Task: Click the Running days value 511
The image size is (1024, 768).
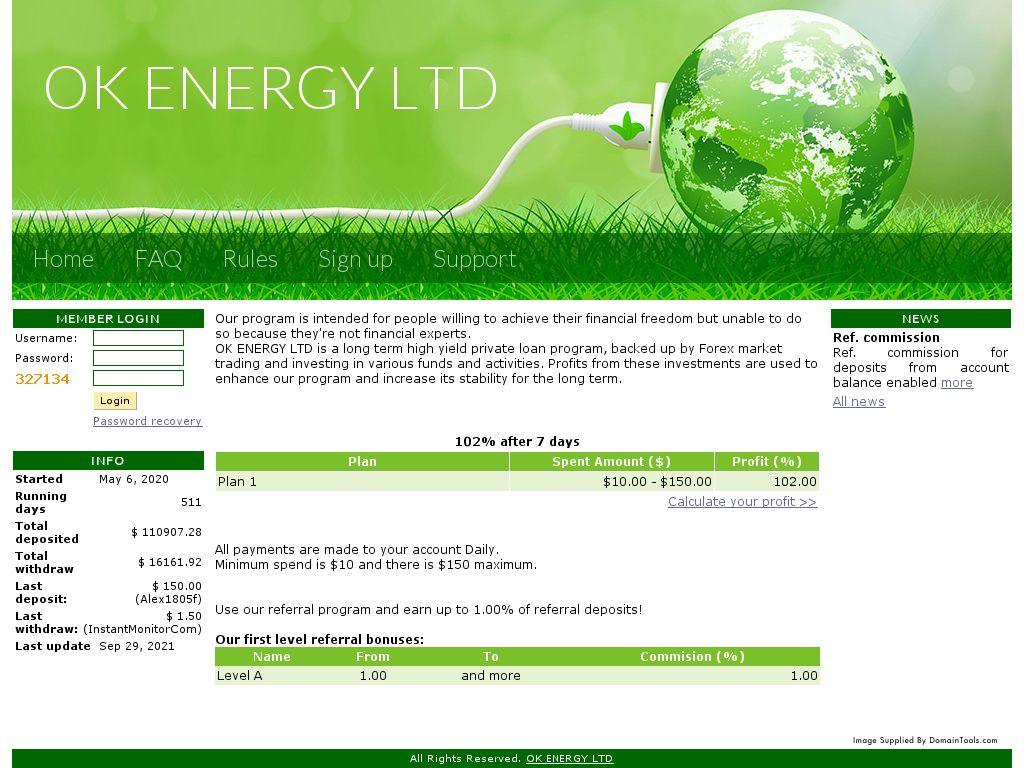Action: click(x=191, y=502)
